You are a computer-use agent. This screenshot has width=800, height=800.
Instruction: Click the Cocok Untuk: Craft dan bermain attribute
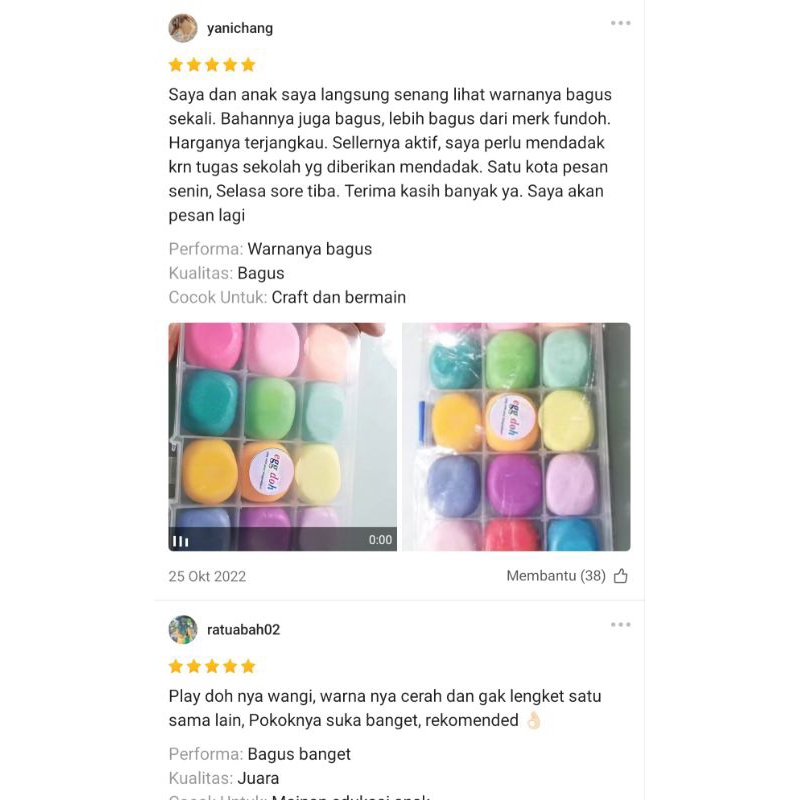(287, 297)
